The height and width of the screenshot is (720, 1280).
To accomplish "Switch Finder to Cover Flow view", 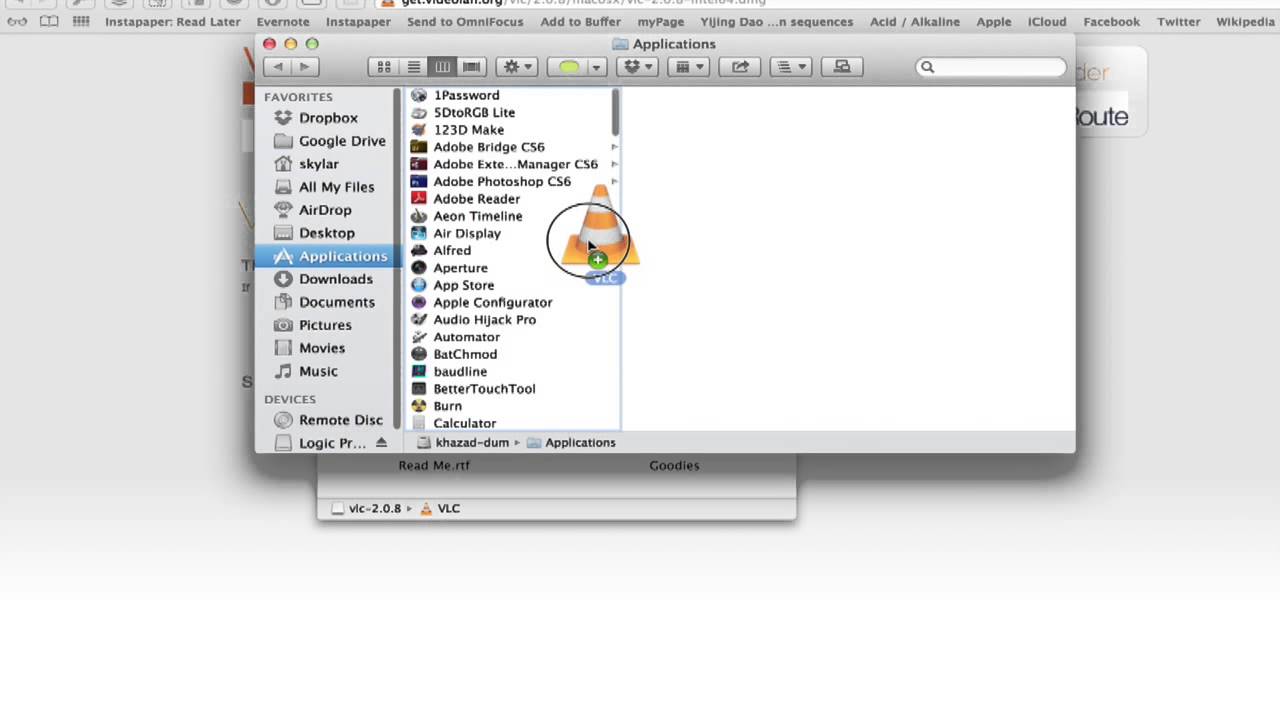I will 471,67.
